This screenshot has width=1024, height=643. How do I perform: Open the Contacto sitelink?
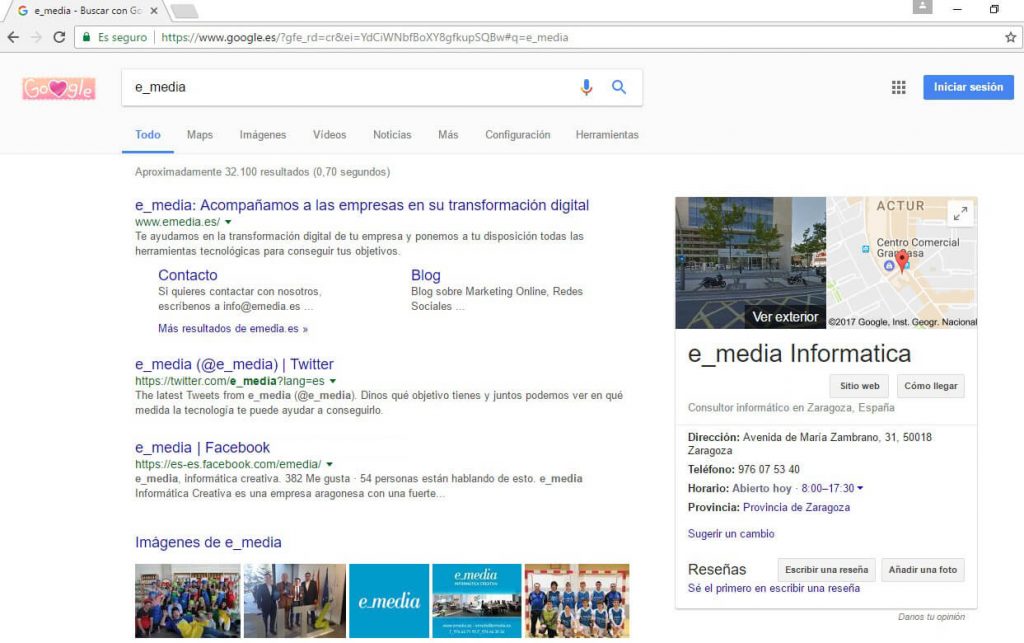pos(187,275)
